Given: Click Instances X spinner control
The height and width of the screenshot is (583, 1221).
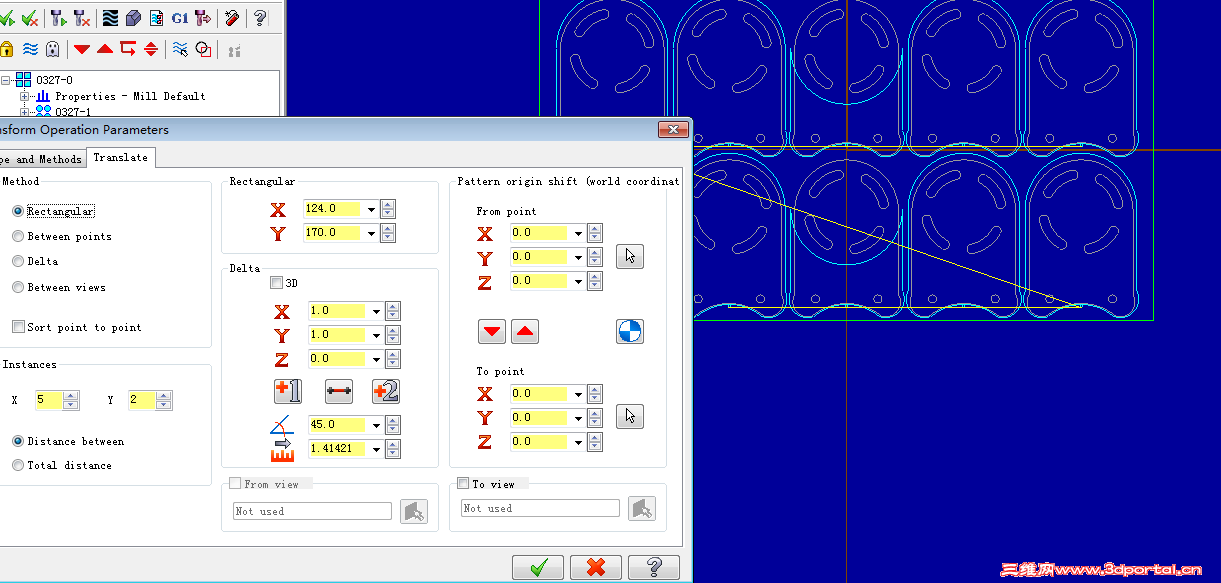Looking at the screenshot, I should [x=71, y=400].
